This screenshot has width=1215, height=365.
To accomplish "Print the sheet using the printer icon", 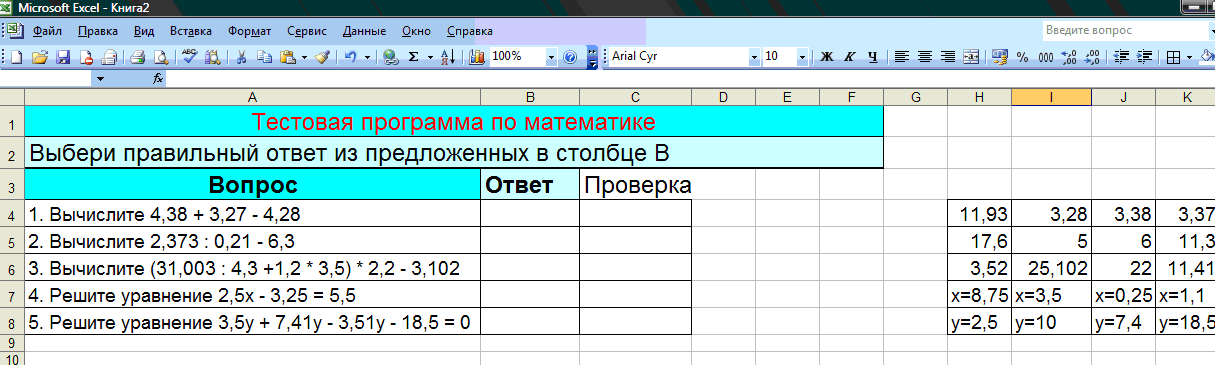I will [x=138, y=57].
